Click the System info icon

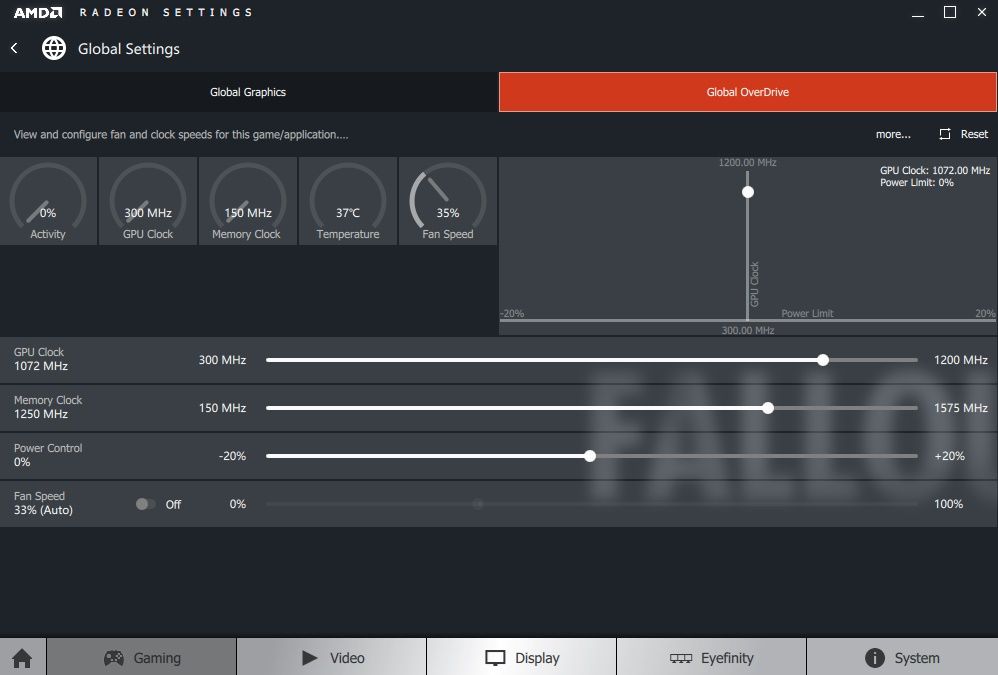click(875, 657)
